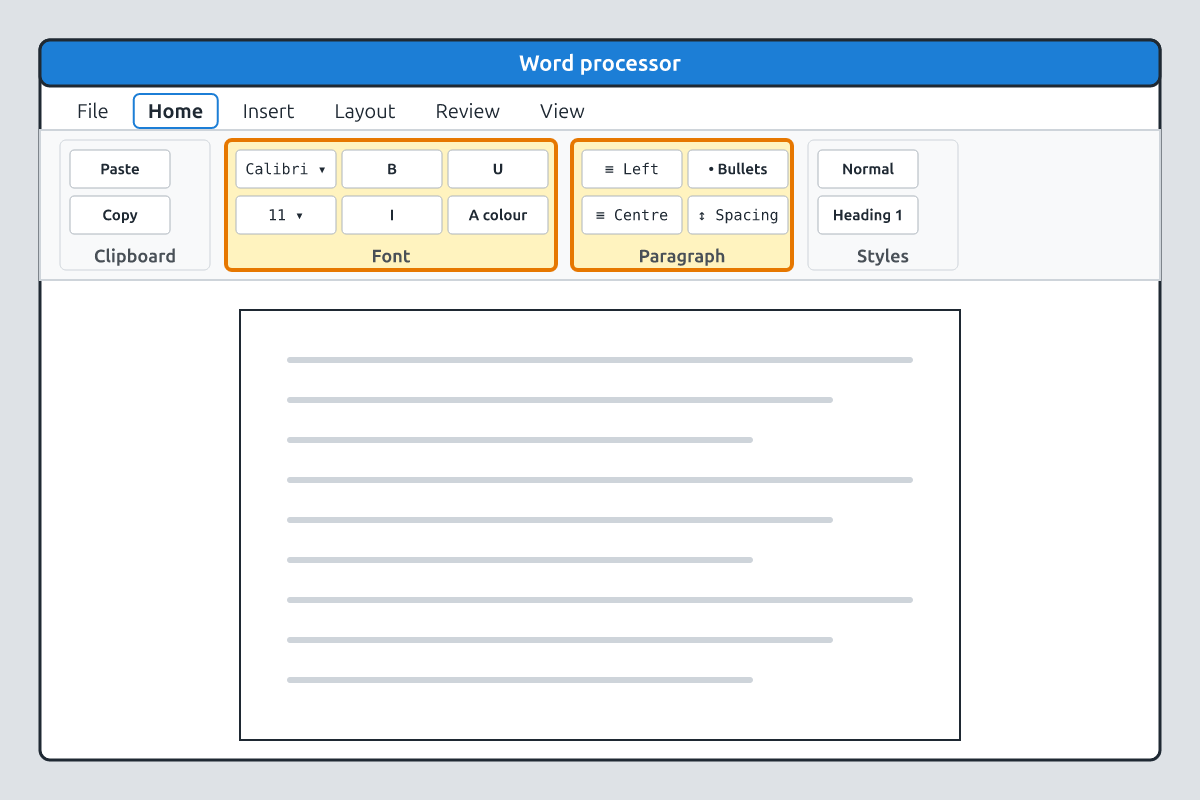1200x800 pixels.
Task: Open the line Spacing options
Action: coord(738,215)
